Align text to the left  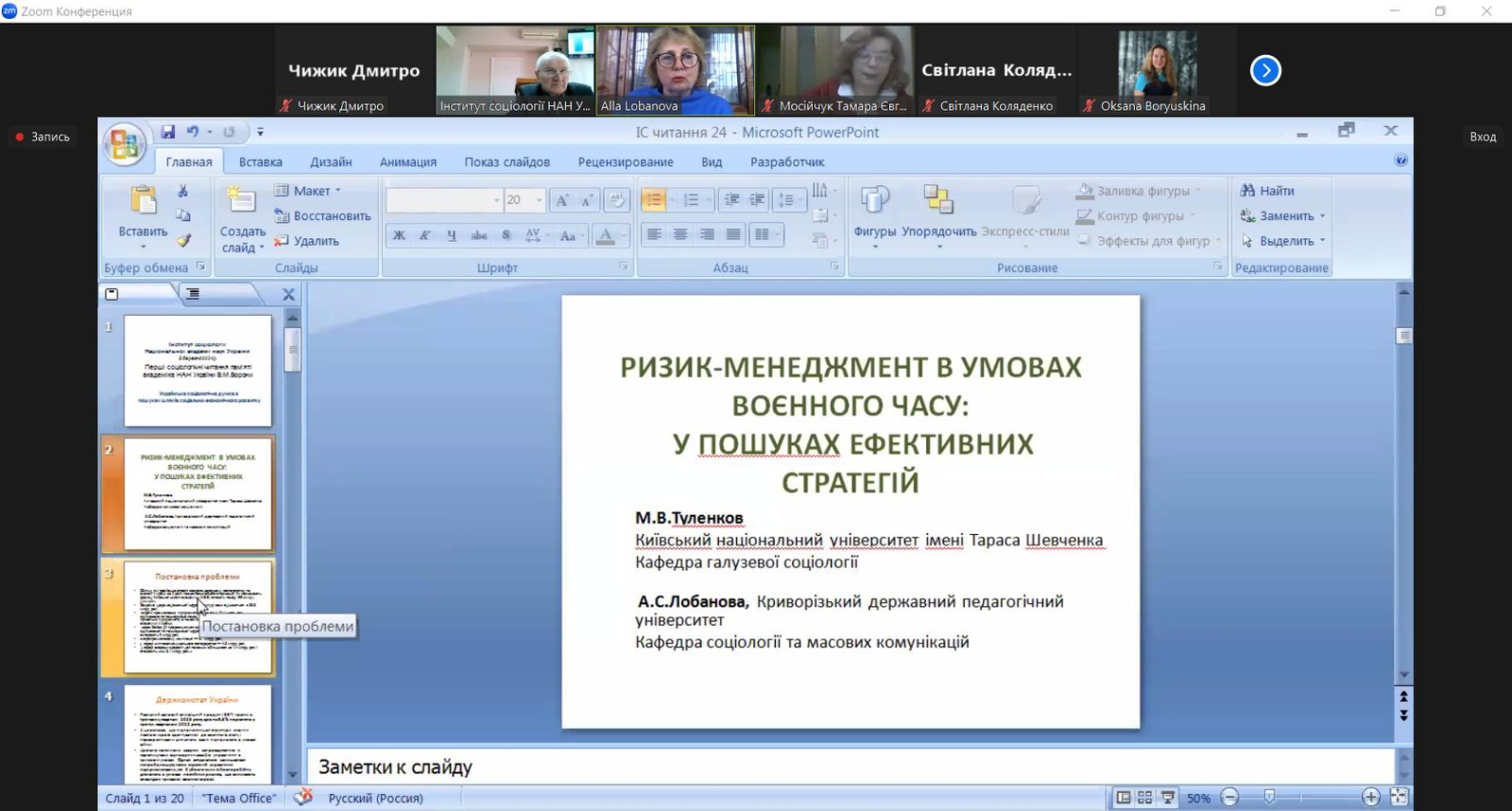654,234
